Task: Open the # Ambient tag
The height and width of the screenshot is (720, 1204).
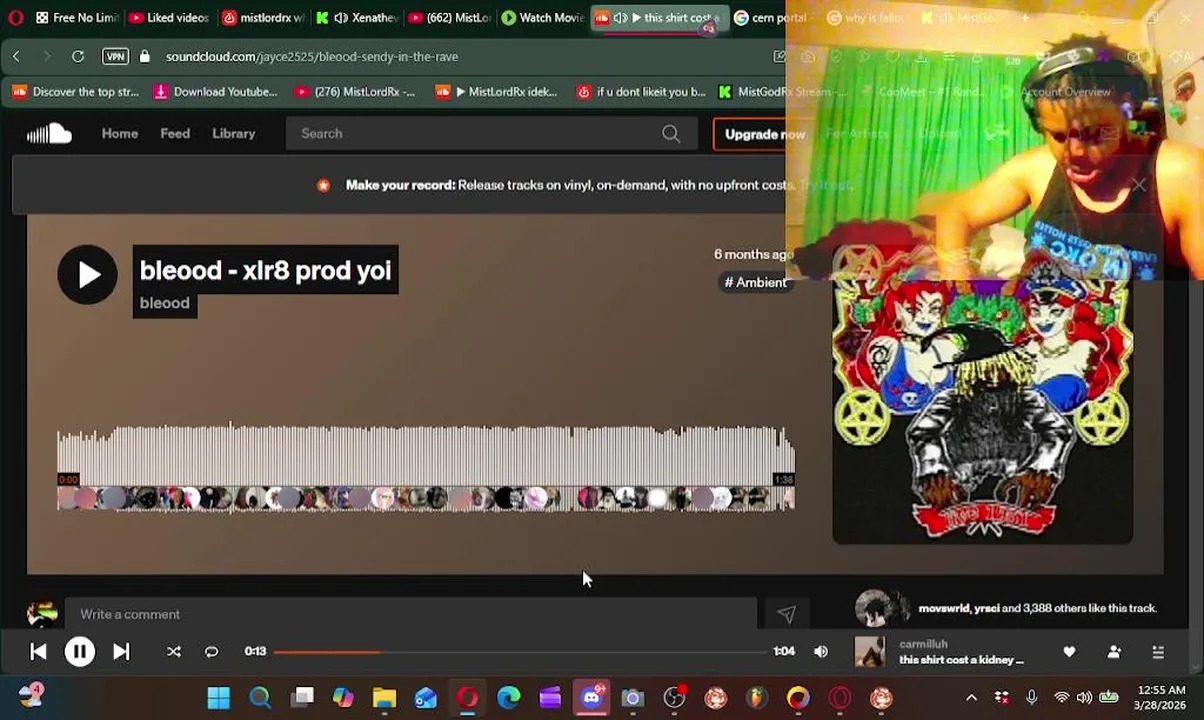Action: pyautogui.click(x=756, y=282)
